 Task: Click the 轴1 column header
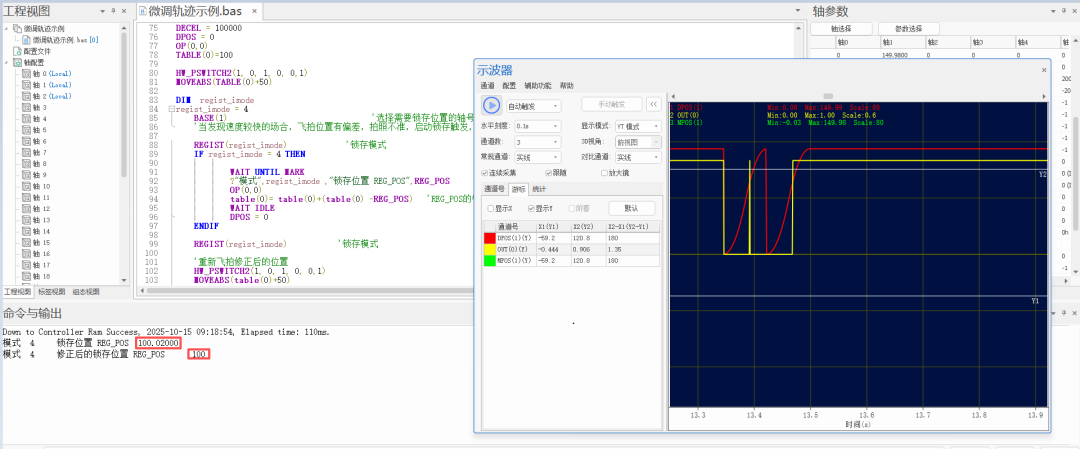[x=901, y=43]
